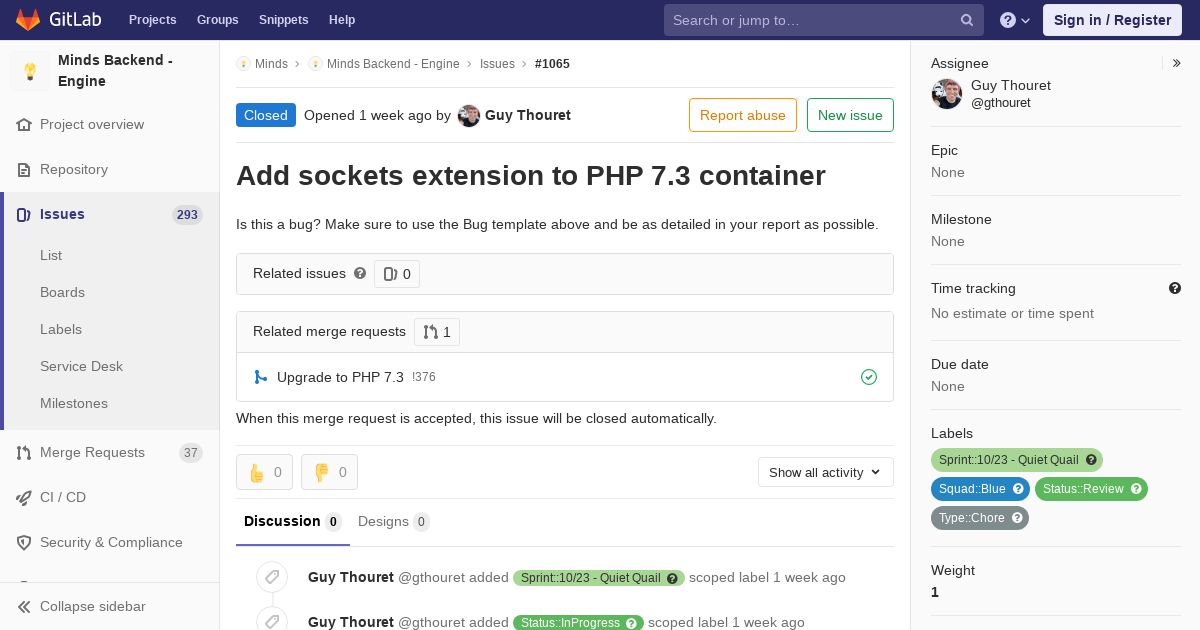Click the merge request icon beside Upgrade to PHP 7.3
The width and height of the screenshot is (1200, 630).
pos(260,377)
